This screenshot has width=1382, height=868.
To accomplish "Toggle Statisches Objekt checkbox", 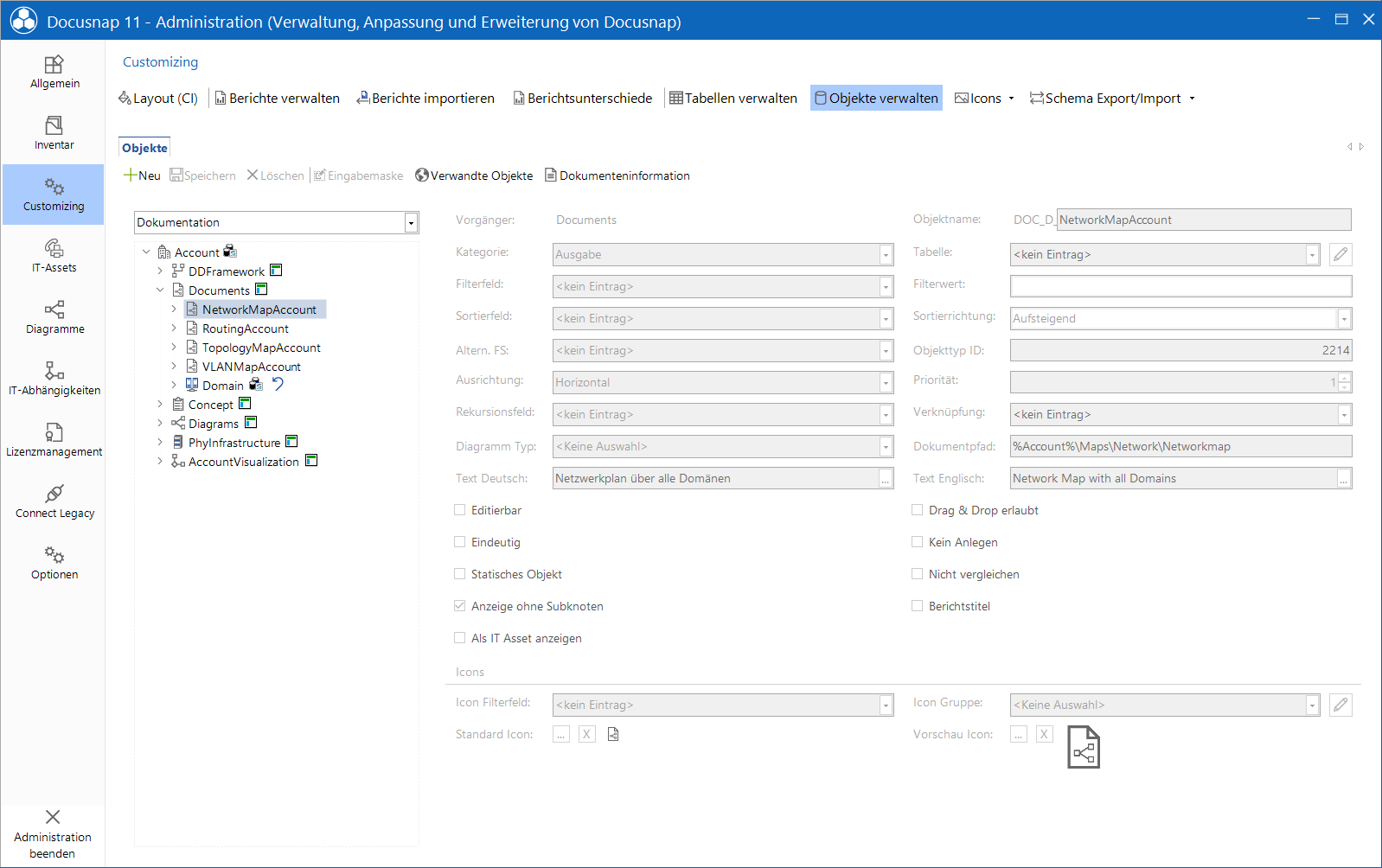I will [x=460, y=574].
